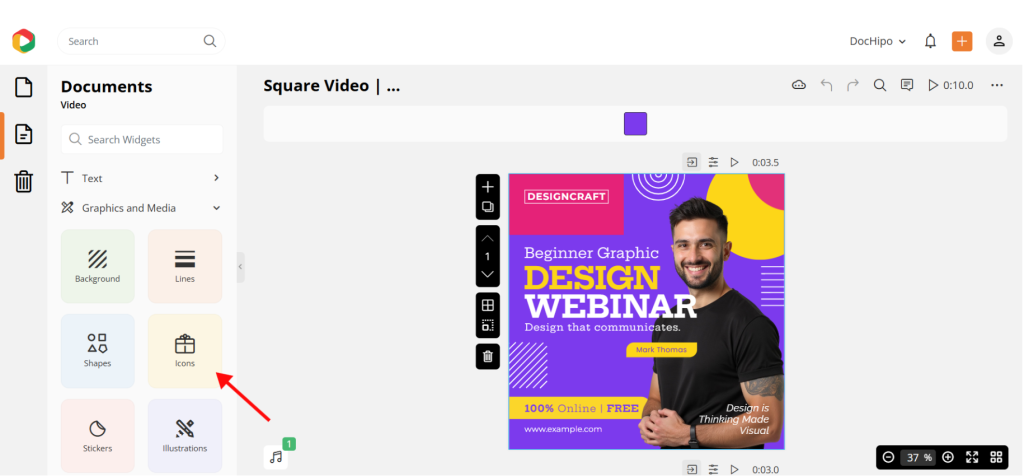
Task: Play the page with 0:03.5 duration
Action: 735,162
